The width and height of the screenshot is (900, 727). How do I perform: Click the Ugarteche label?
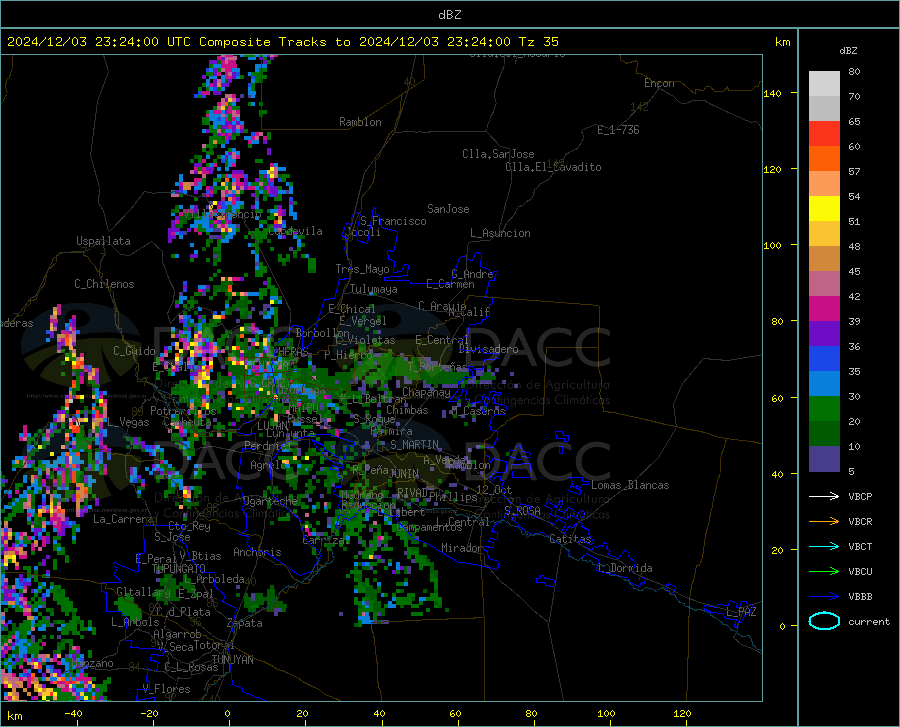pos(270,500)
